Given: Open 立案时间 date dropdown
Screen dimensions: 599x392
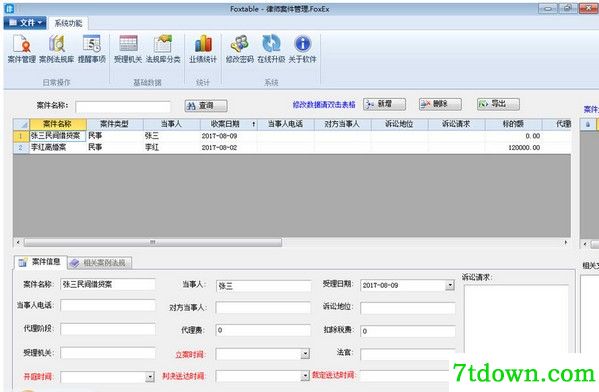Looking at the screenshot, I should click(305, 354).
